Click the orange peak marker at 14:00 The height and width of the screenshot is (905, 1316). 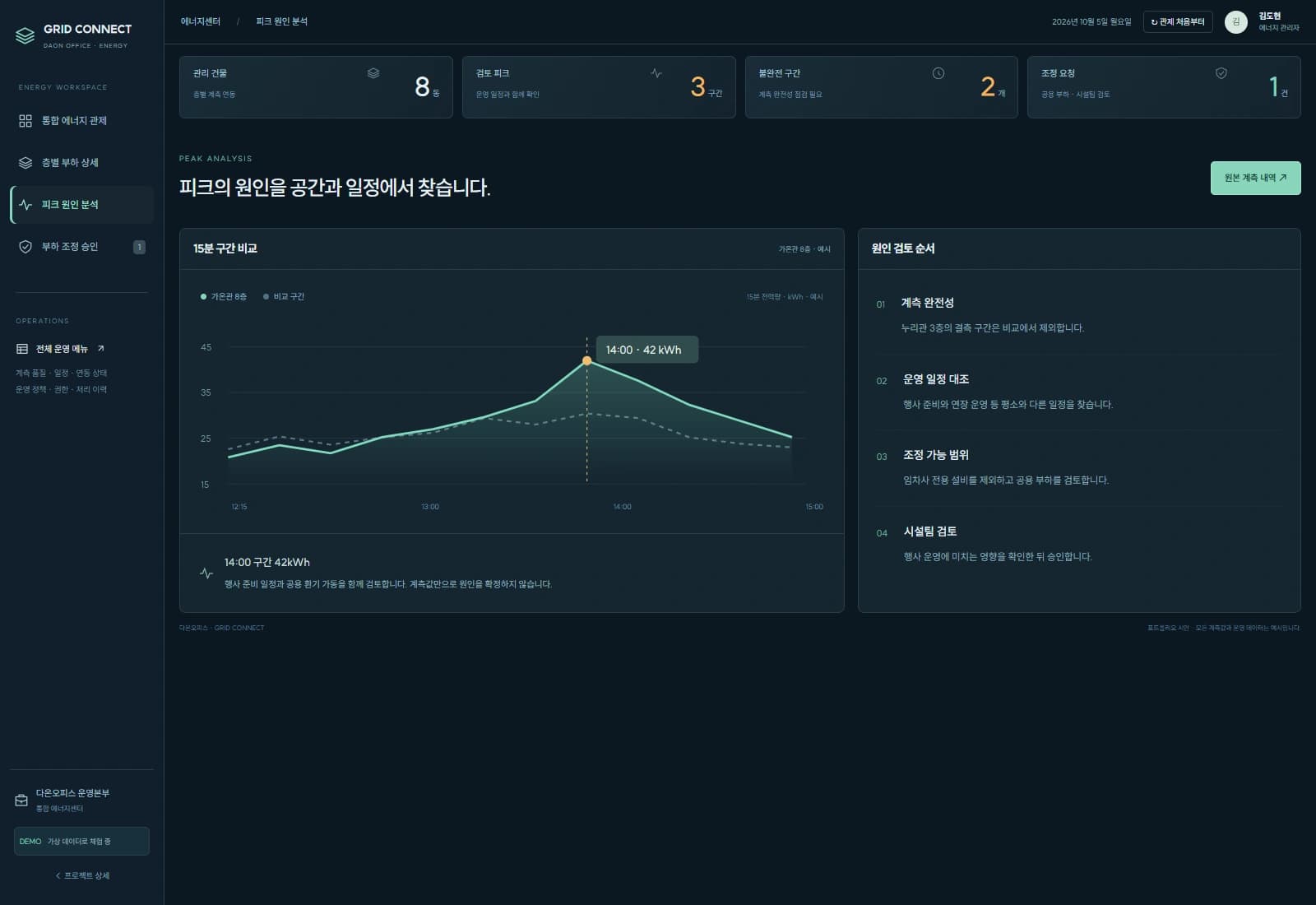tap(586, 361)
